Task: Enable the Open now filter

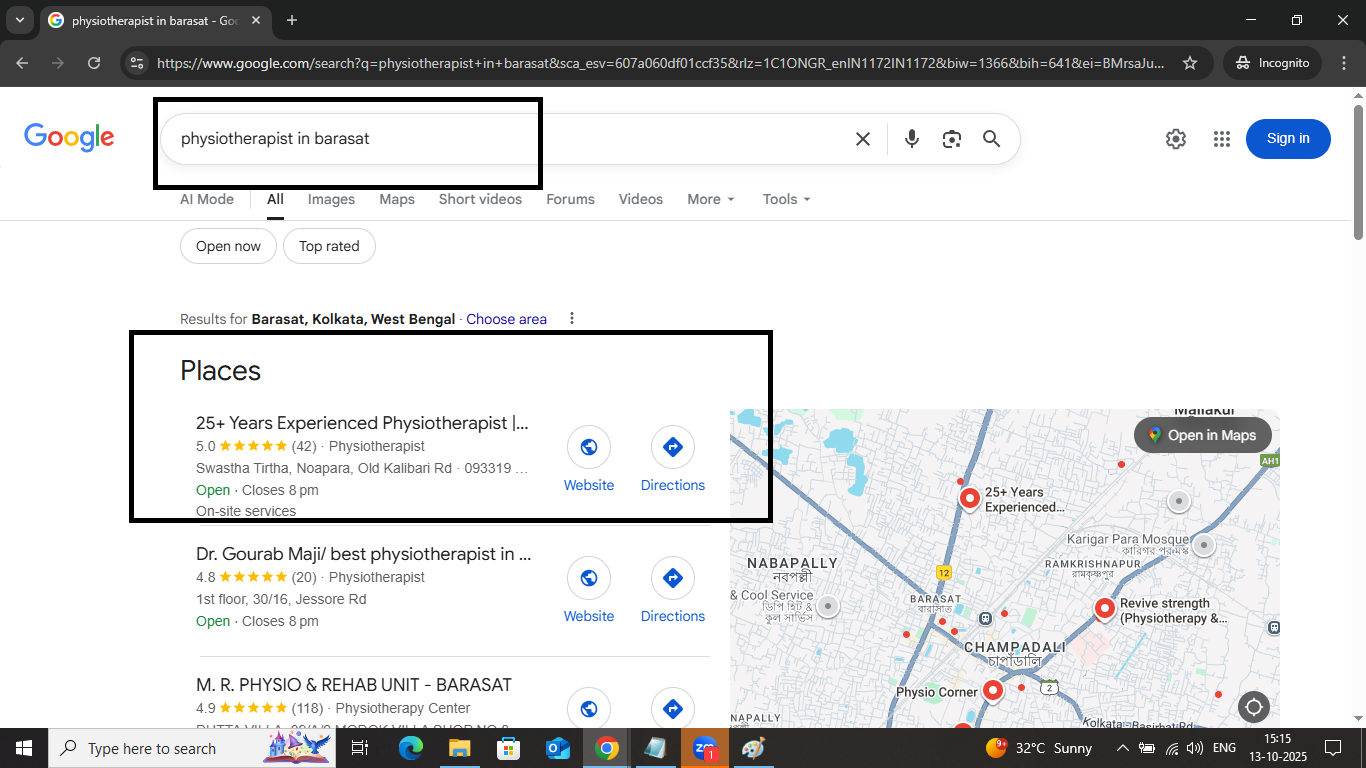Action: tap(228, 246)
